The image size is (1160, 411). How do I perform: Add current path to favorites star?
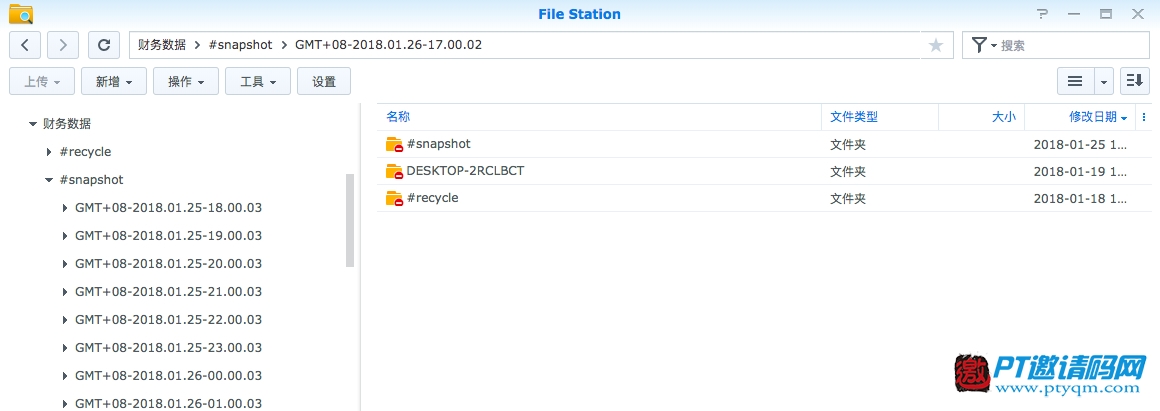(x=936, y=46)
